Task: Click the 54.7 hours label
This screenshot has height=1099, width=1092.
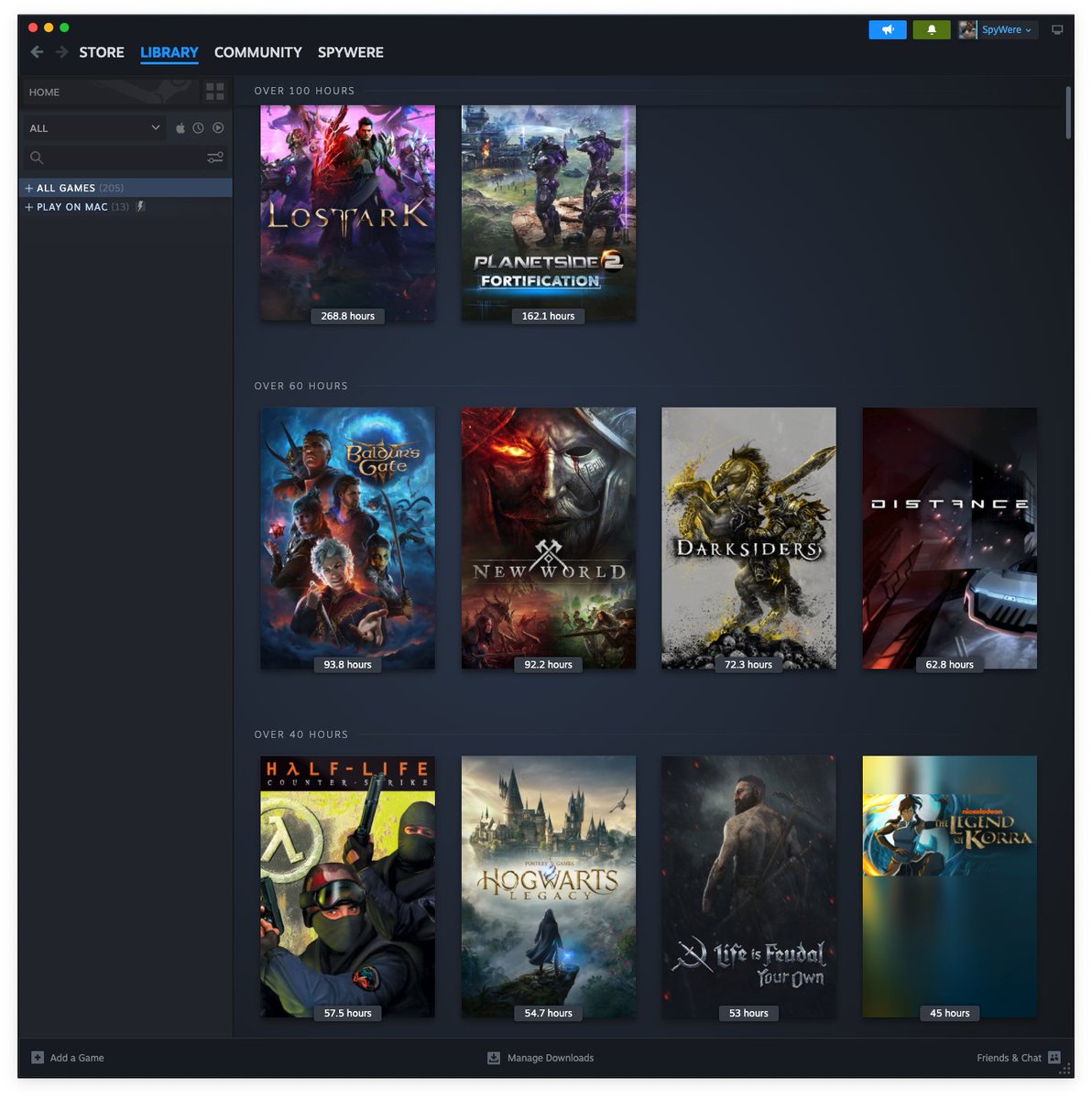Action: (549, 1013)
